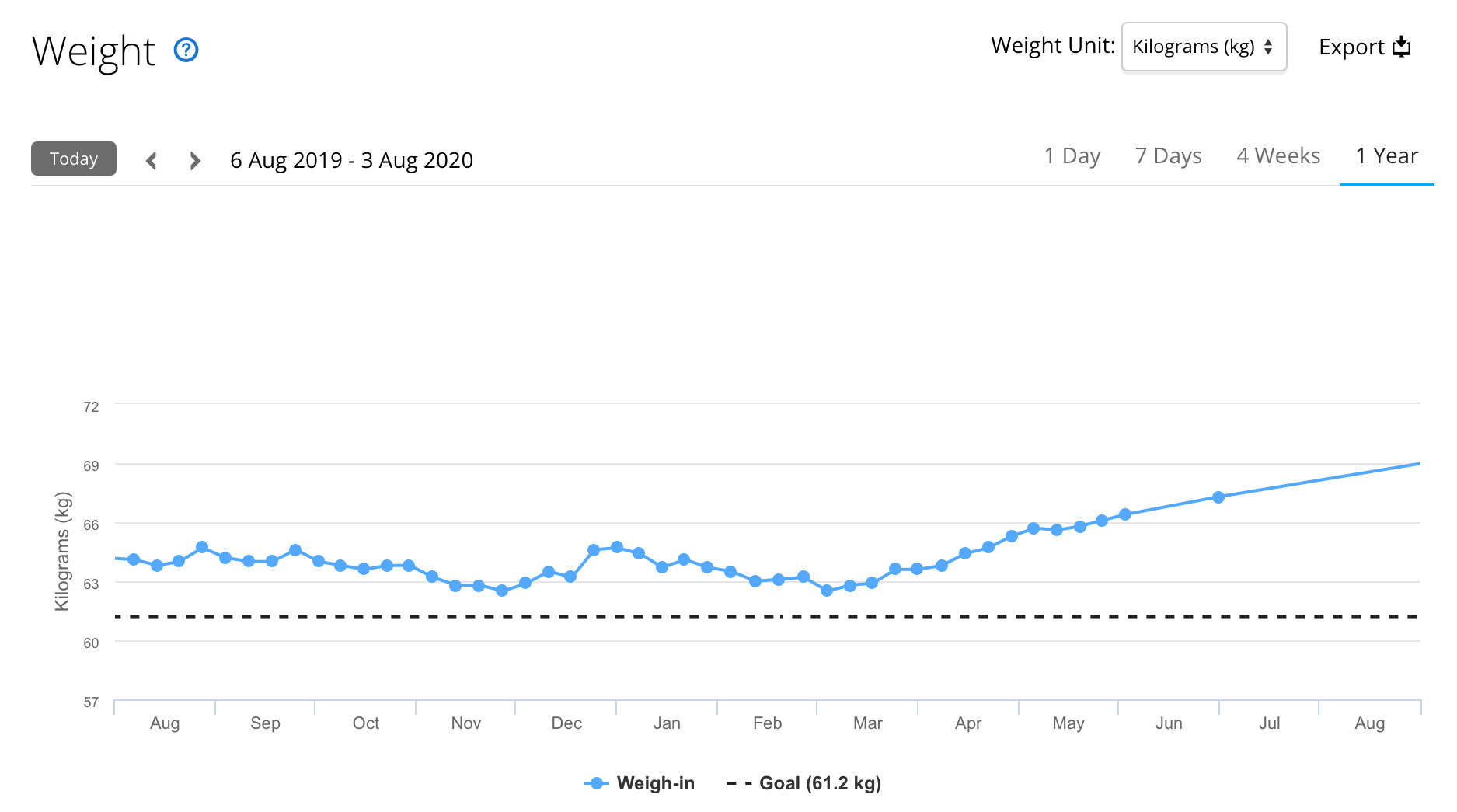Click the lowest March weigh-in data point
The height and width of the screenshot is (812, 1457).
pos(827,591)
